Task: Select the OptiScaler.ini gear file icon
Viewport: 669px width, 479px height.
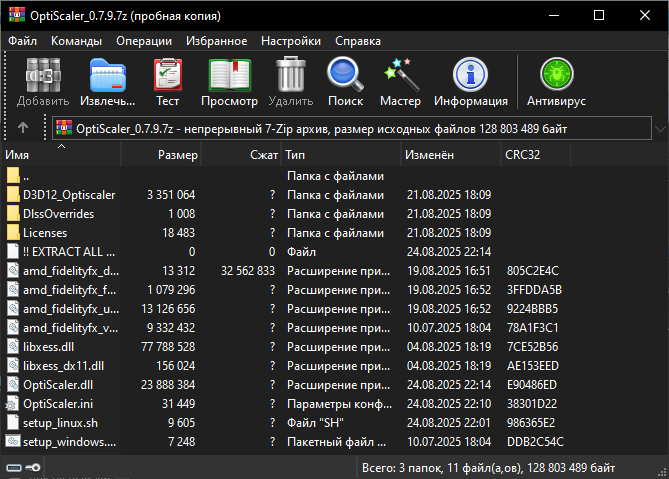Action: (12, 404)
